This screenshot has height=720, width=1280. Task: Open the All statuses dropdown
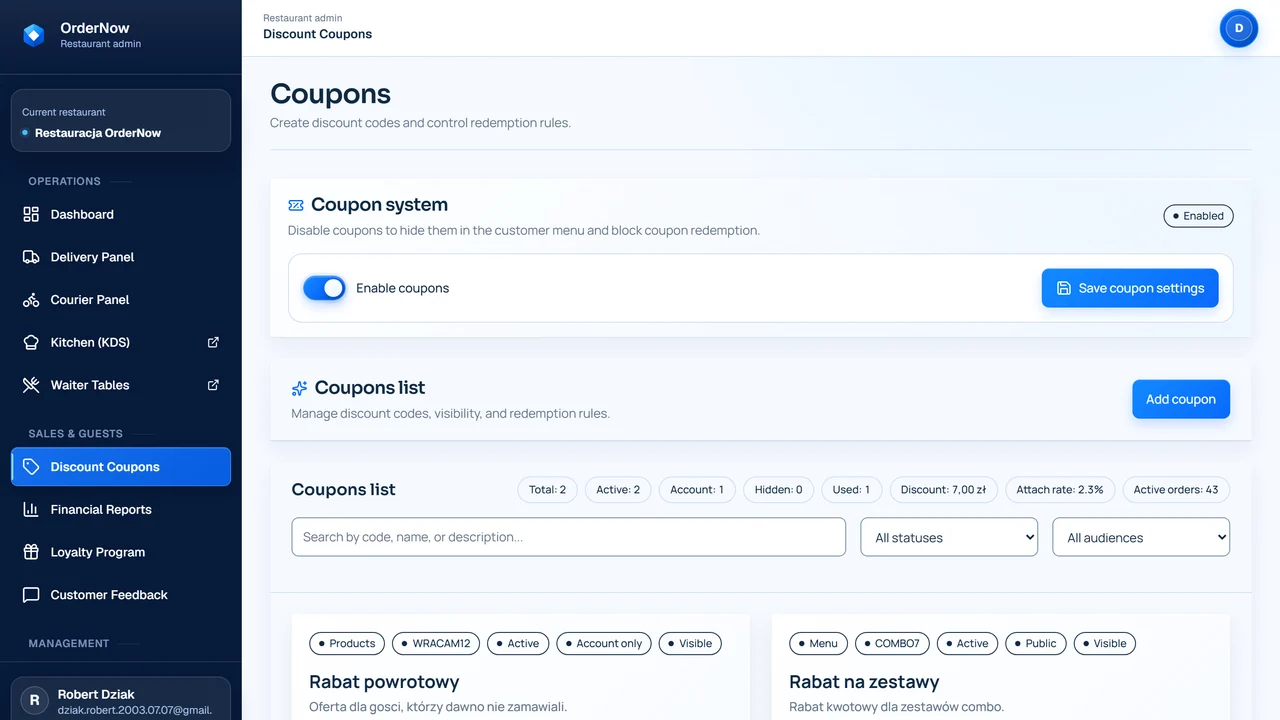point(949,537)
